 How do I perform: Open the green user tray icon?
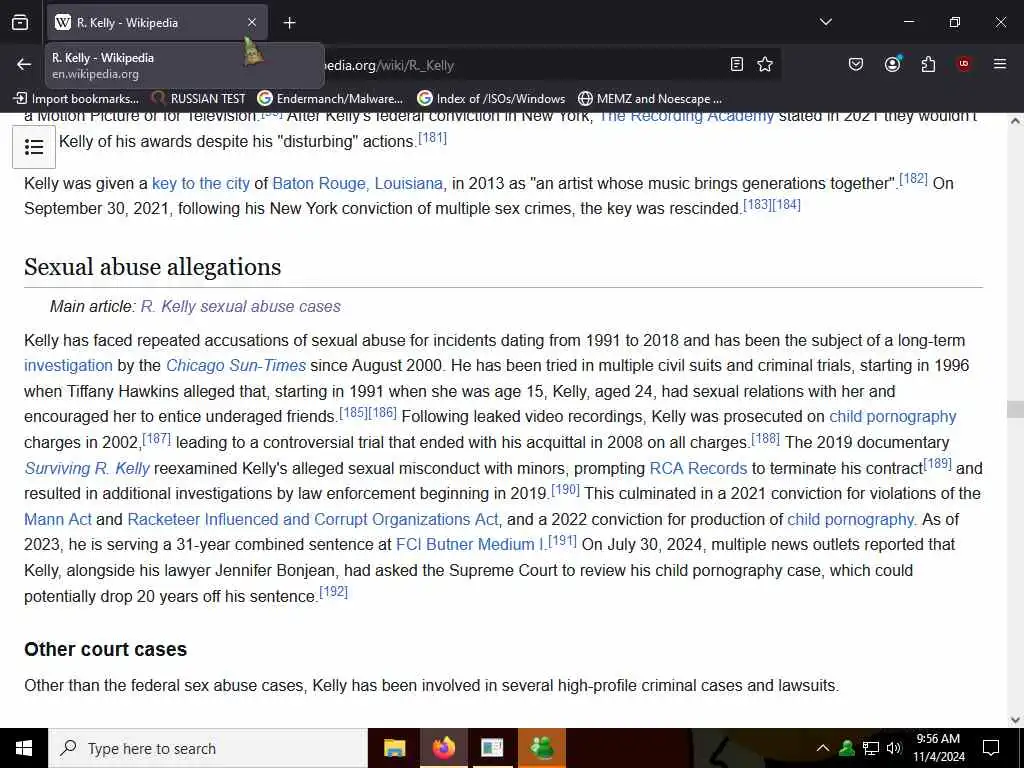[x=847, y=748]
